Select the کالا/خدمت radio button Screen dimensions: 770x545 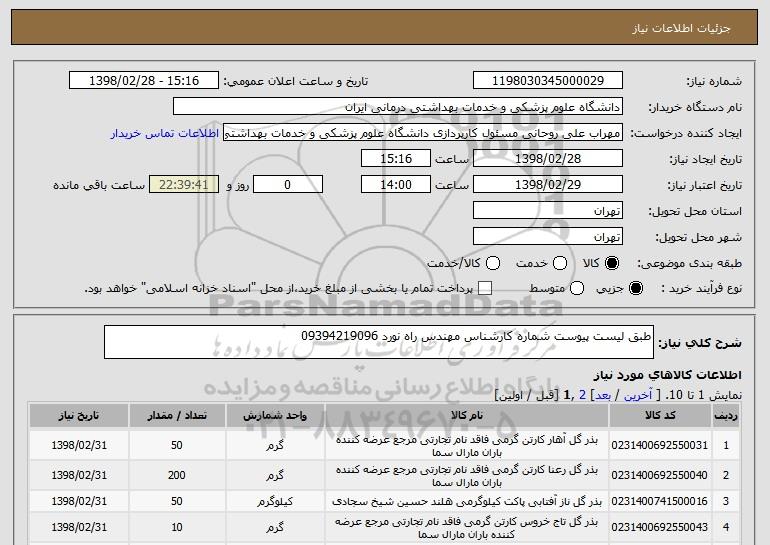(x=493, y=263)
